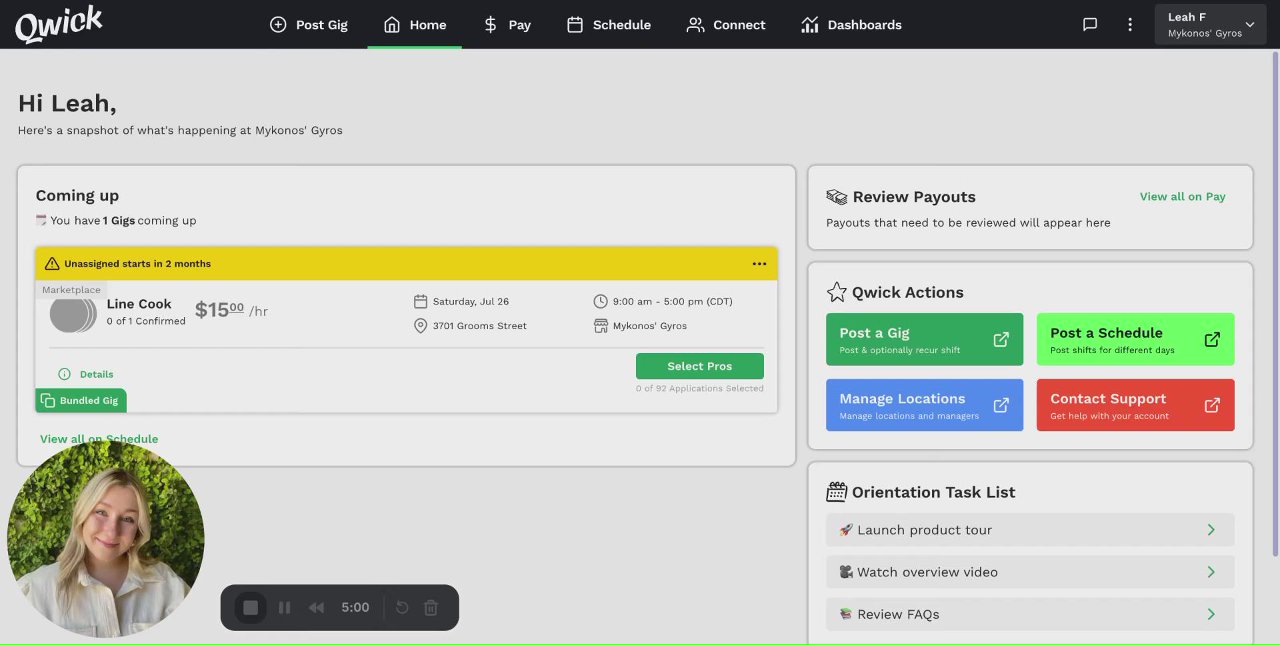Restart the recording with the undo icon
The height and width of the screenshot is (645, 1280).
402,607
